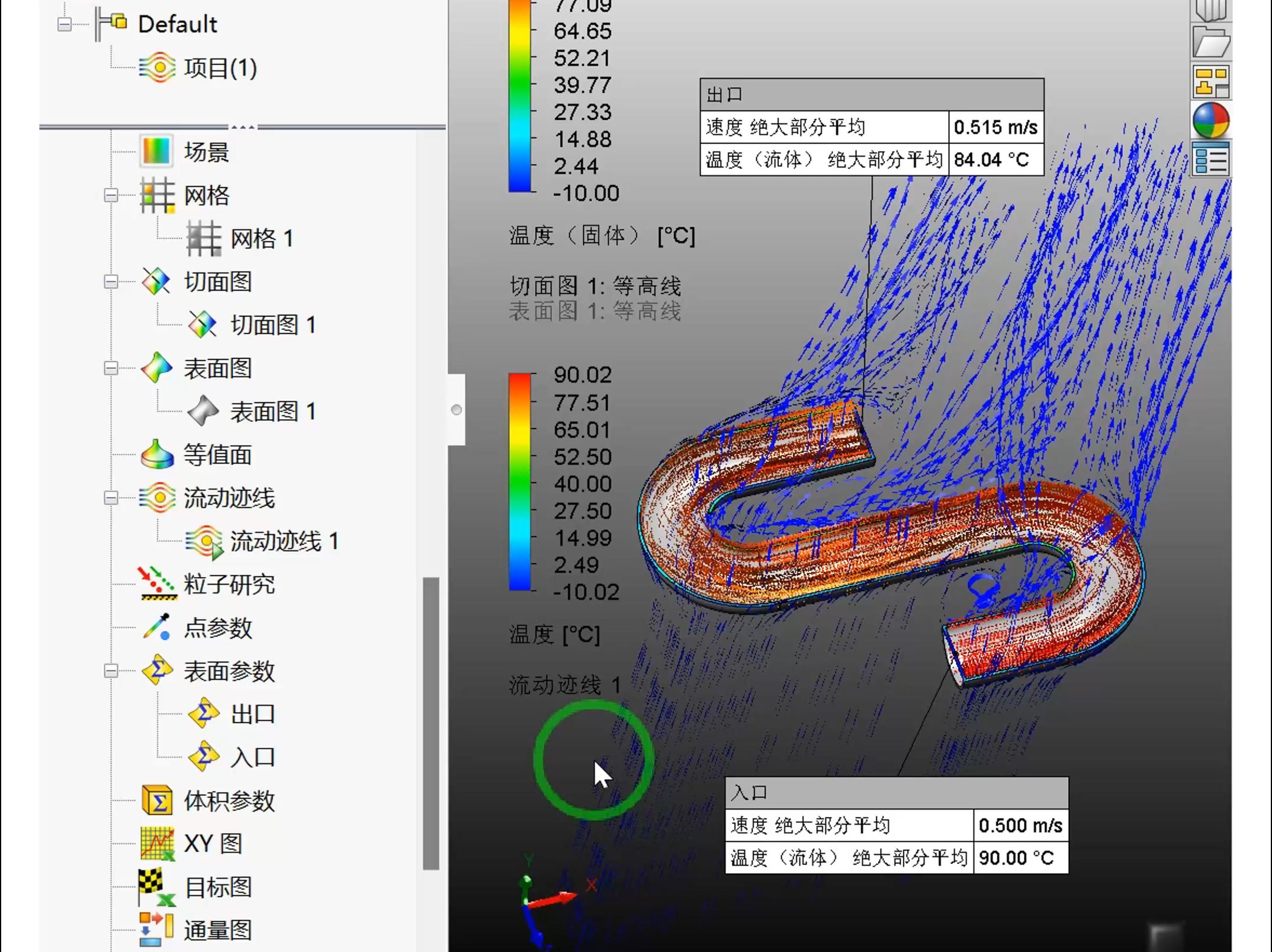This screenshot has width=1272, height=952.
Task: Click the 温度(固体) color legend bar
Action: pyautogui.click(x=520, y=96)
